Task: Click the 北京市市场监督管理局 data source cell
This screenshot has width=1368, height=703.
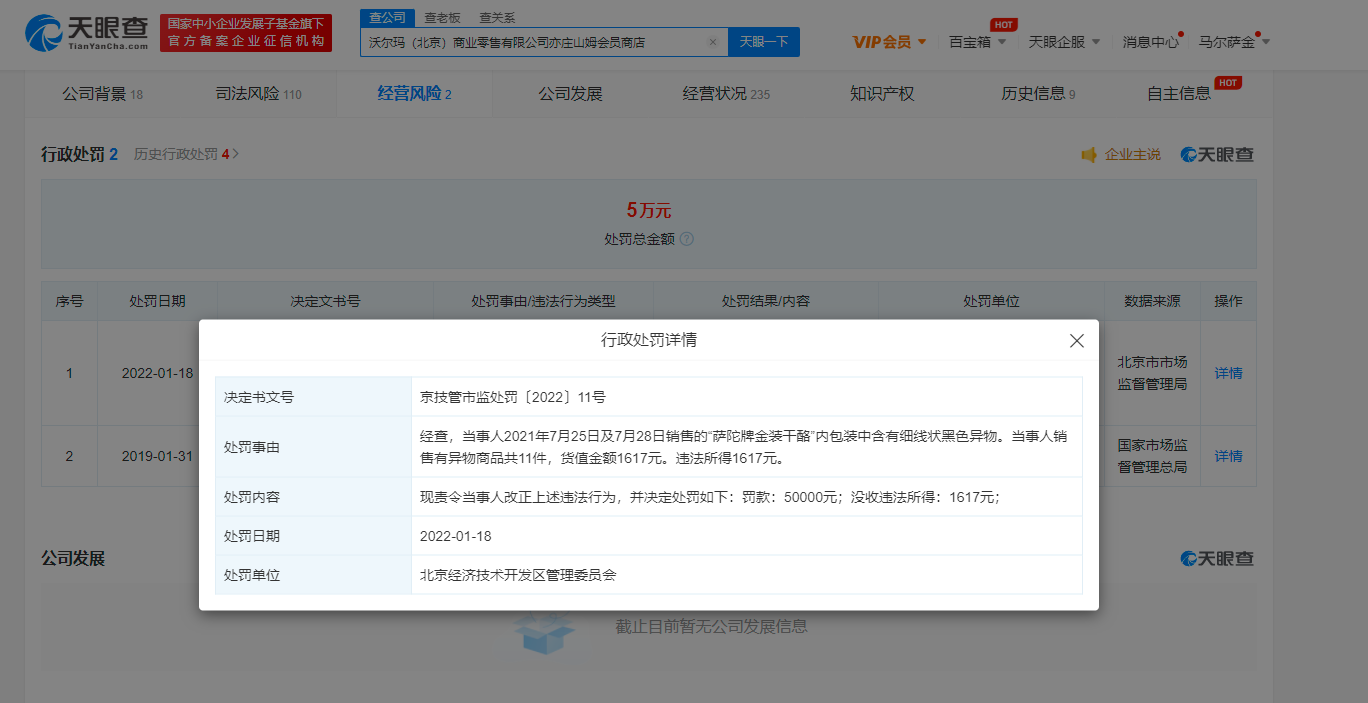Action: click(x=1152, y=372)
